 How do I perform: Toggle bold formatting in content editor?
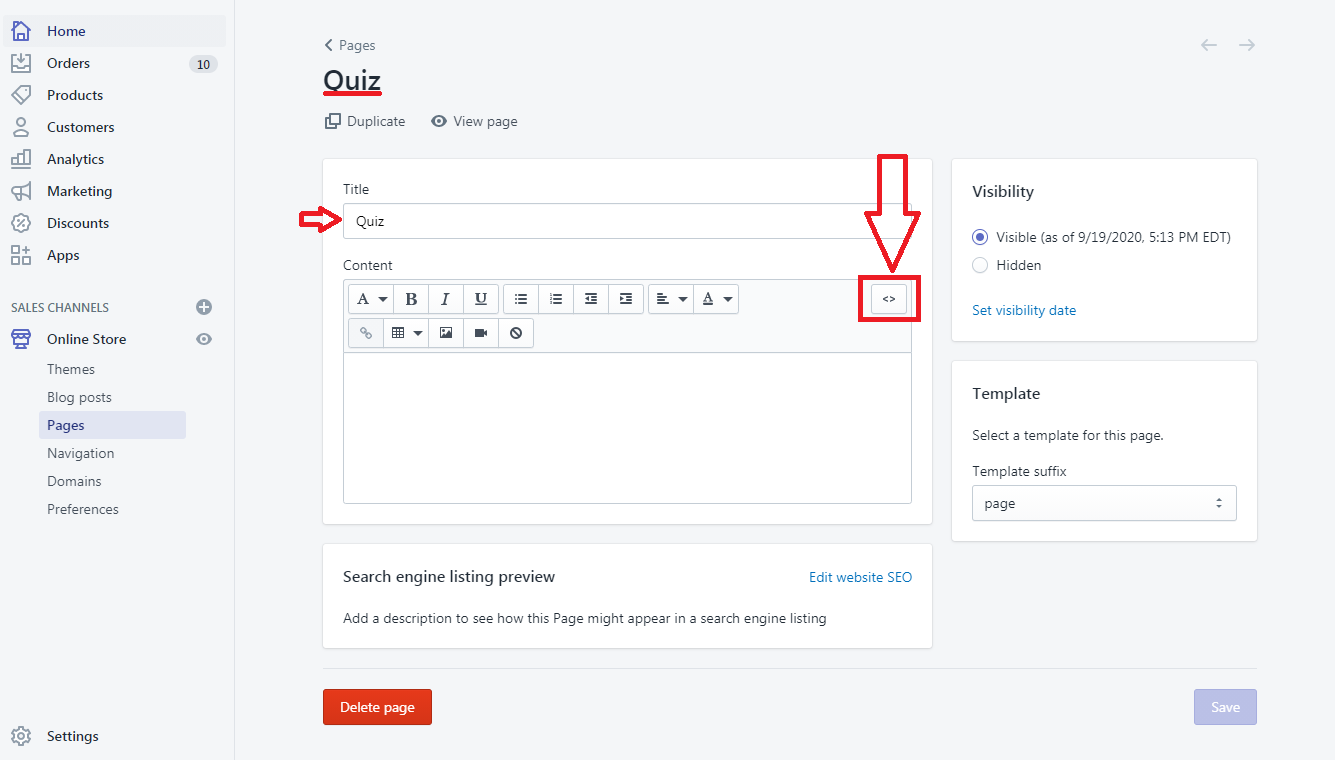point(411,299)
